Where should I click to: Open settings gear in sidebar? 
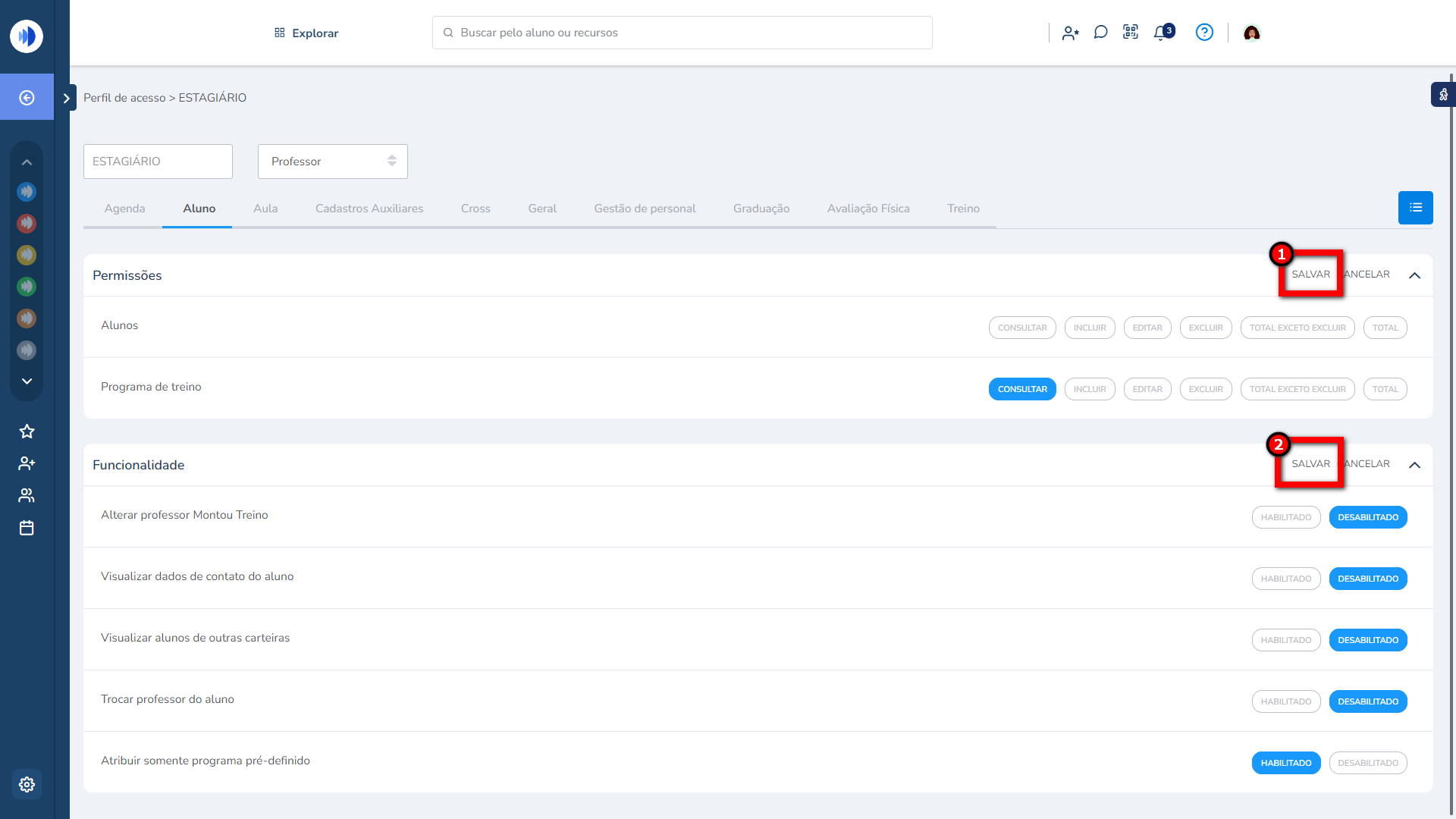[27, 784]
